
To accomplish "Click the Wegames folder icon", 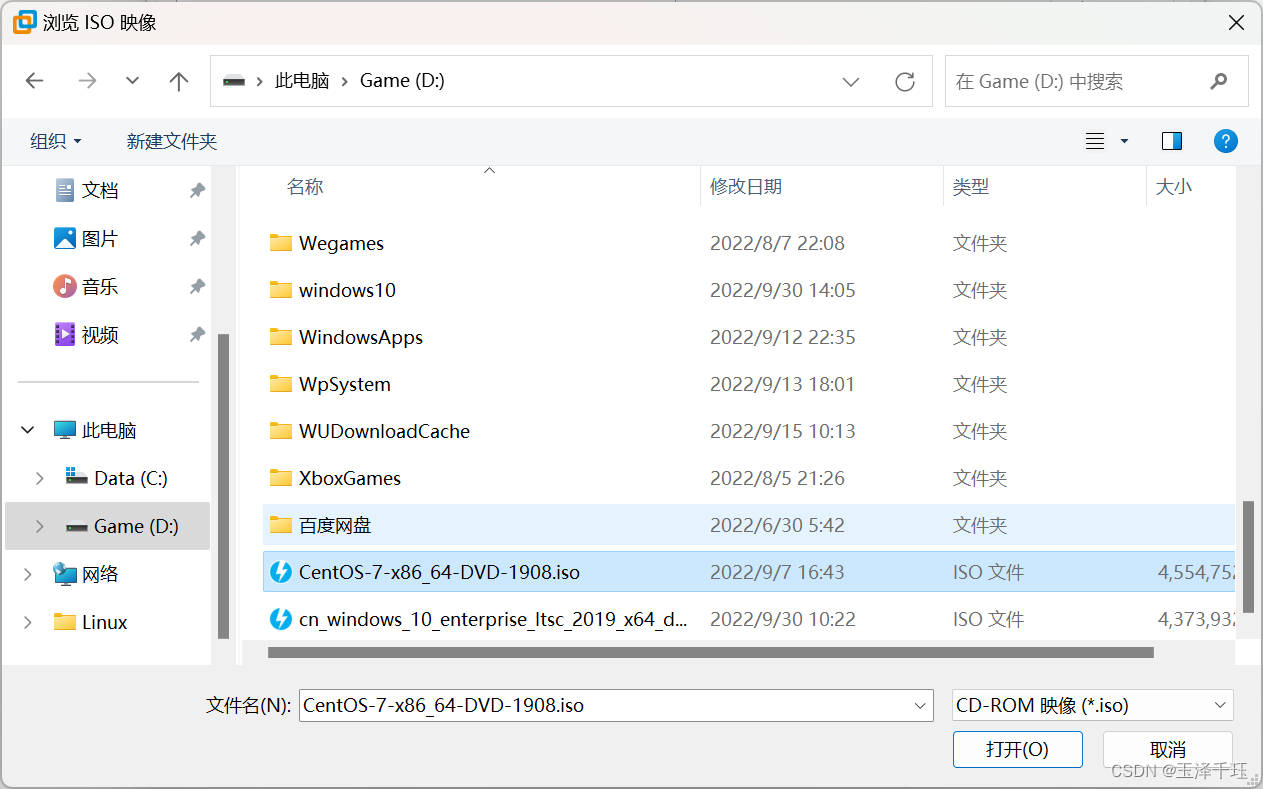I will point(281,243).
